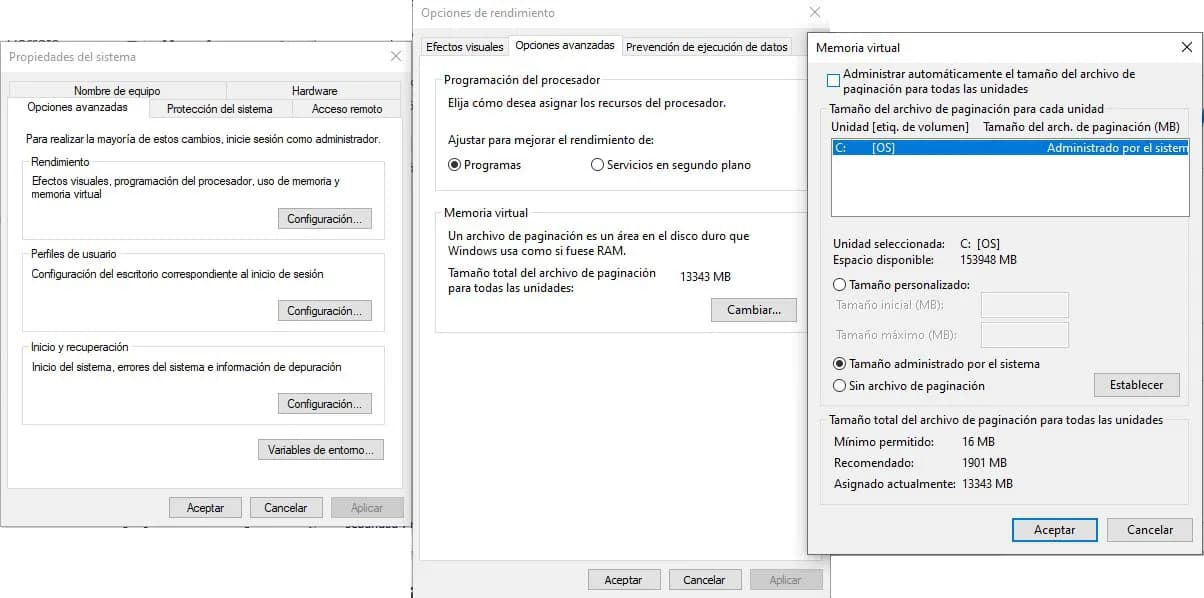
Task: Open Variables de entorno dialog
Action: tap(320, 449)
